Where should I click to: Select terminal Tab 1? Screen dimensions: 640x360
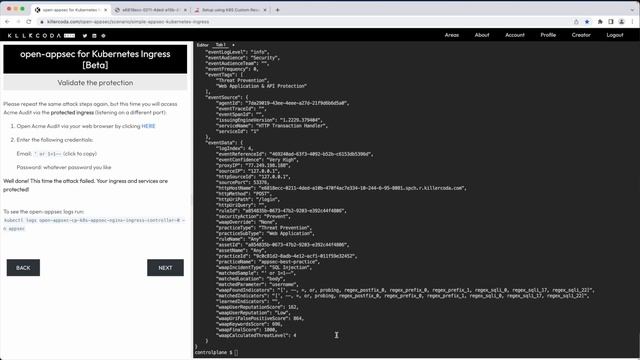[220, 45]
